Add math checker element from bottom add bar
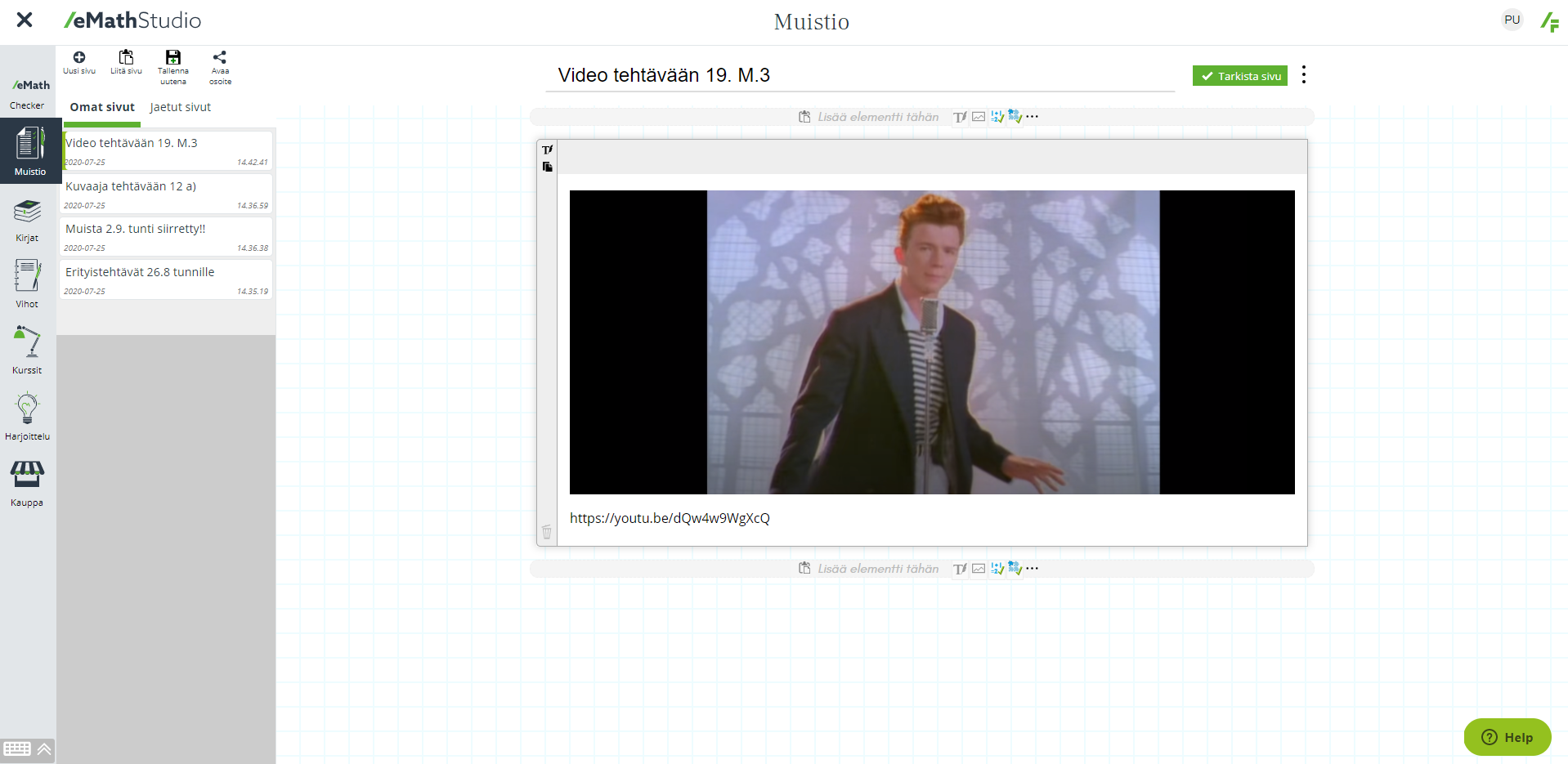 [x=997, y=569]
